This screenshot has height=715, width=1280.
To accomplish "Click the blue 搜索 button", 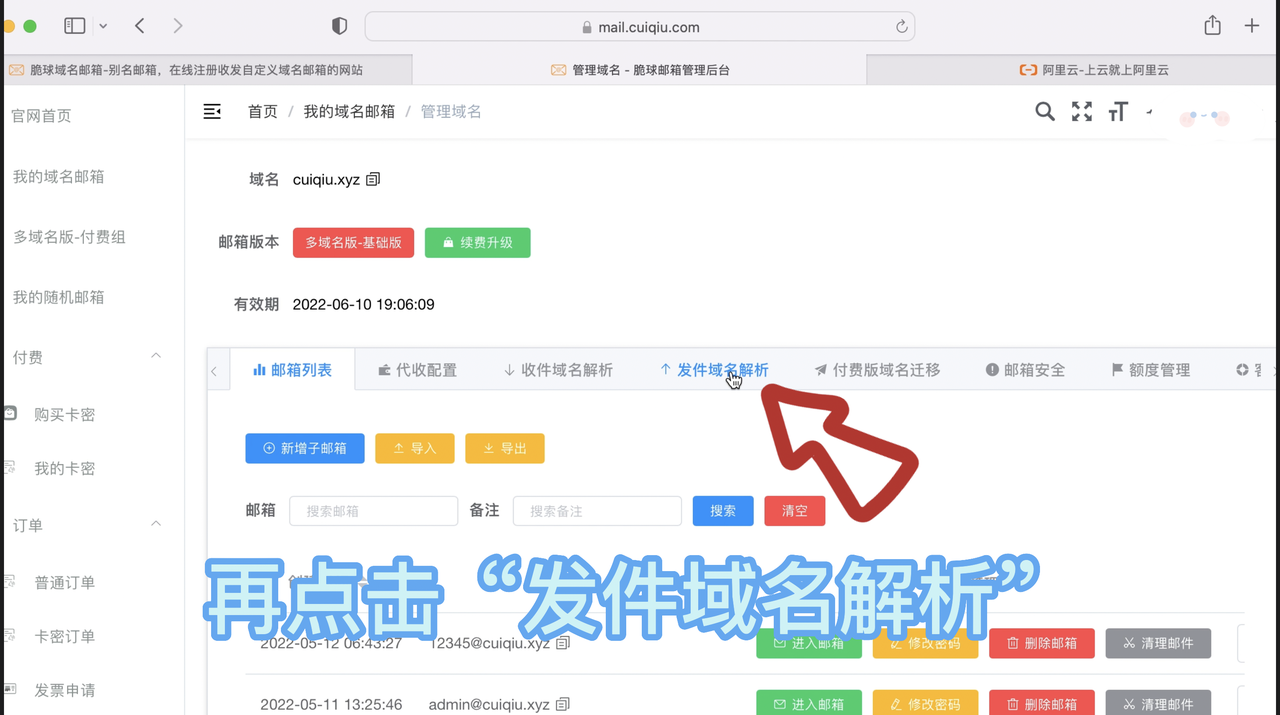I will pos(723,511).
